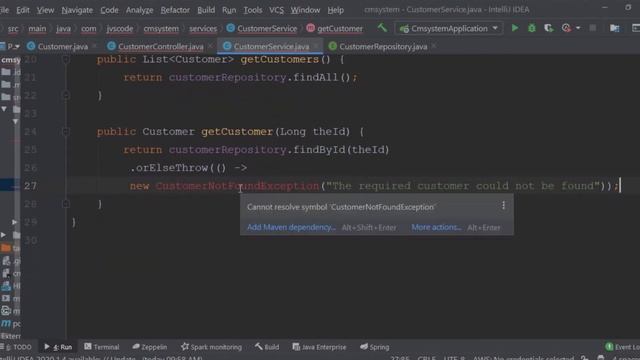Open the Navigate menu
The image size is (640, 360).
pos(77,10)
